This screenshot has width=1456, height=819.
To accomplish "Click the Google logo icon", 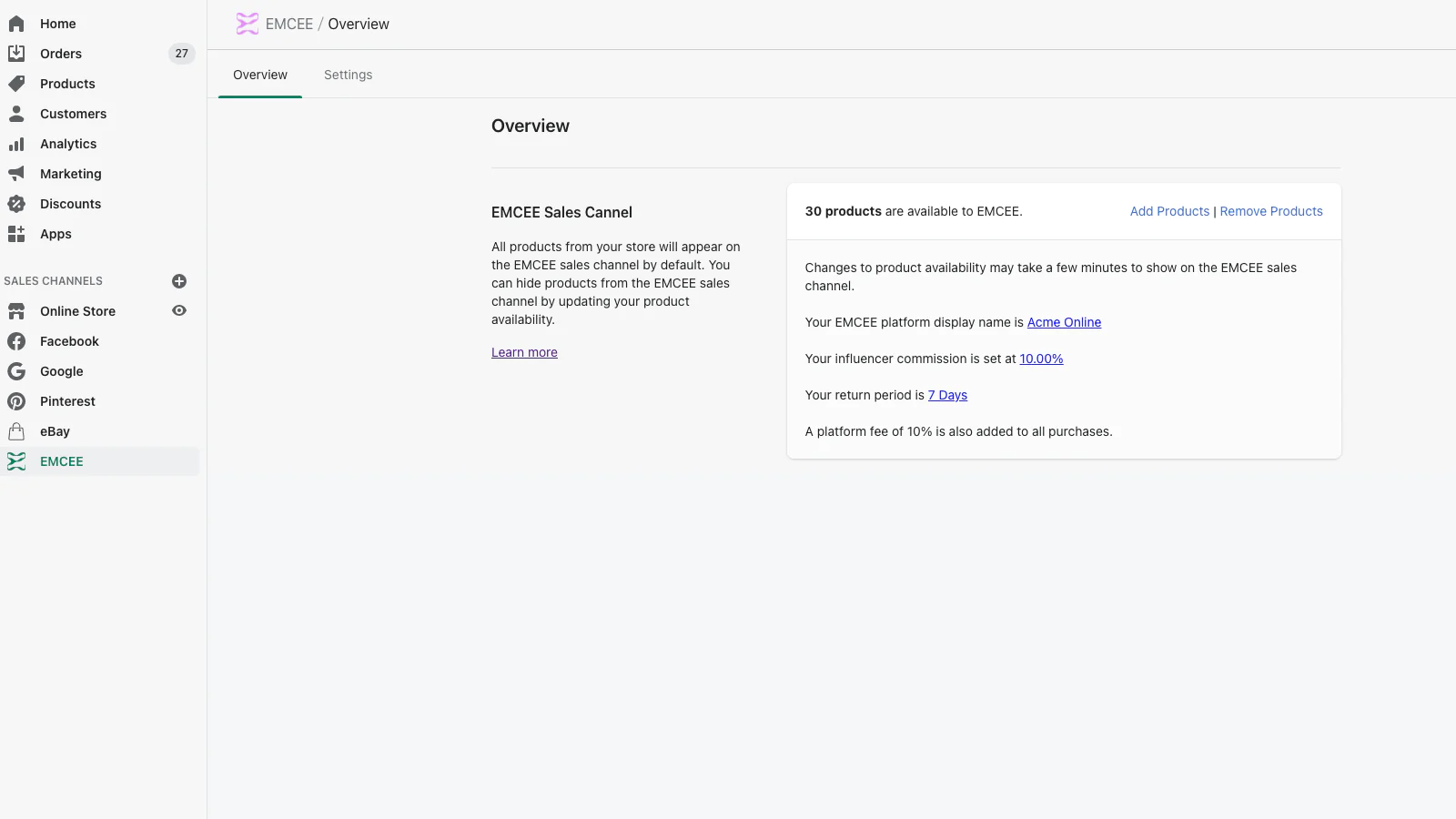I will click(x=16, y=371).
